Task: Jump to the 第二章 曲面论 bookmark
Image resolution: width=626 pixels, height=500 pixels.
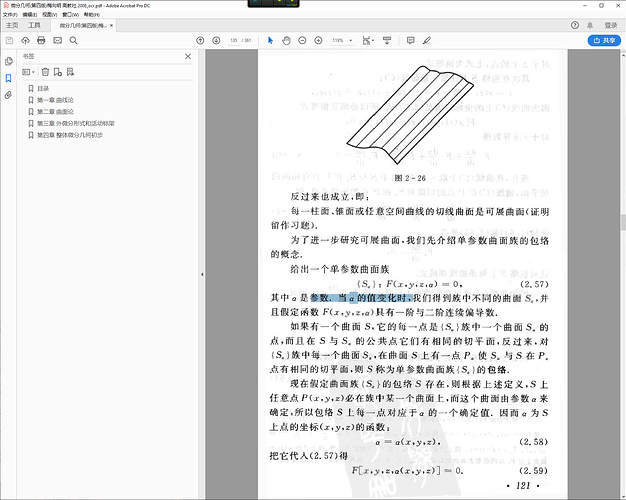Action: coord(55,112)
